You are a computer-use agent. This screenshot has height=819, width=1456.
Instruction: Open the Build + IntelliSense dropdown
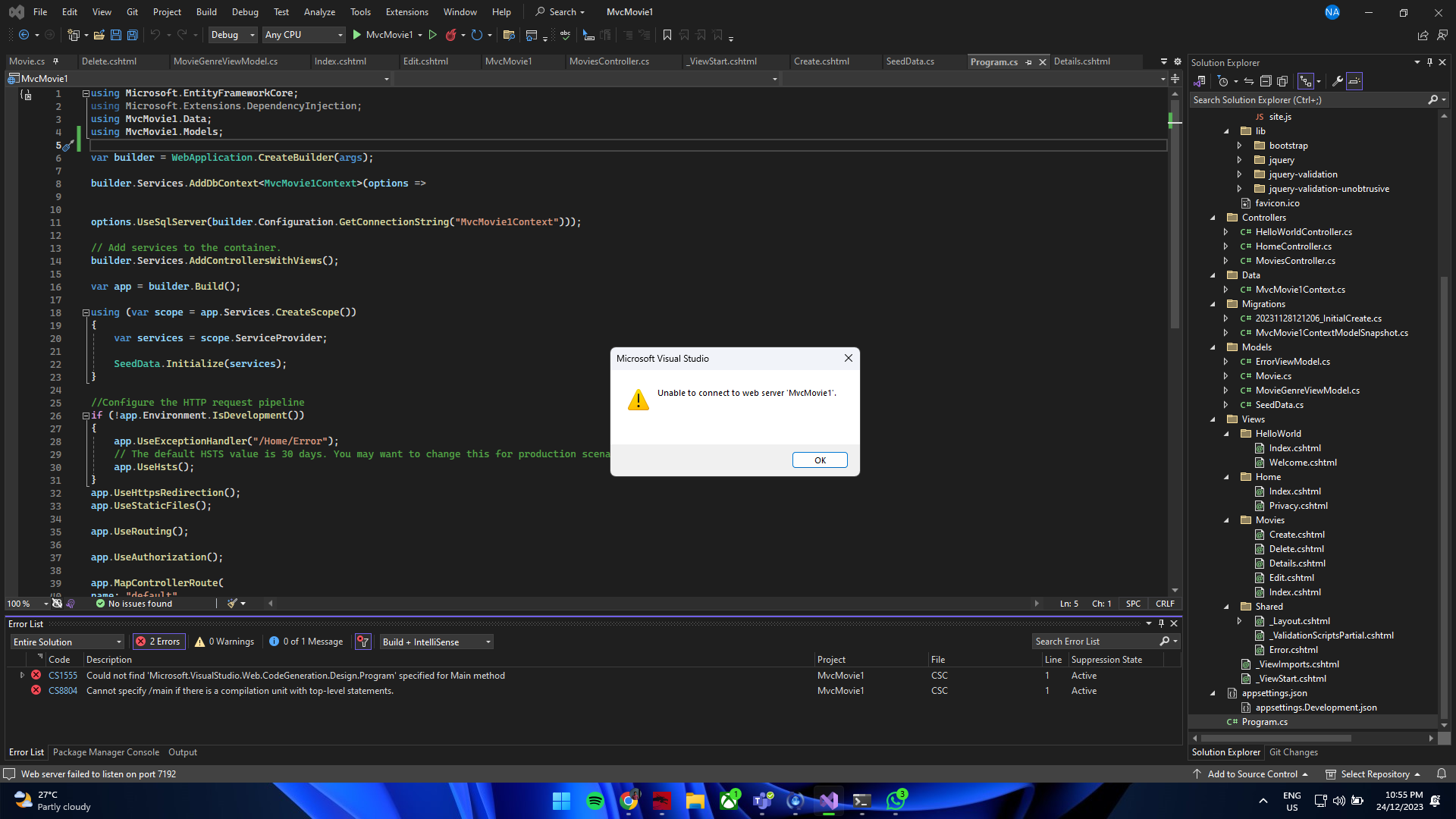pyautogui.click(x=436, y=642)
